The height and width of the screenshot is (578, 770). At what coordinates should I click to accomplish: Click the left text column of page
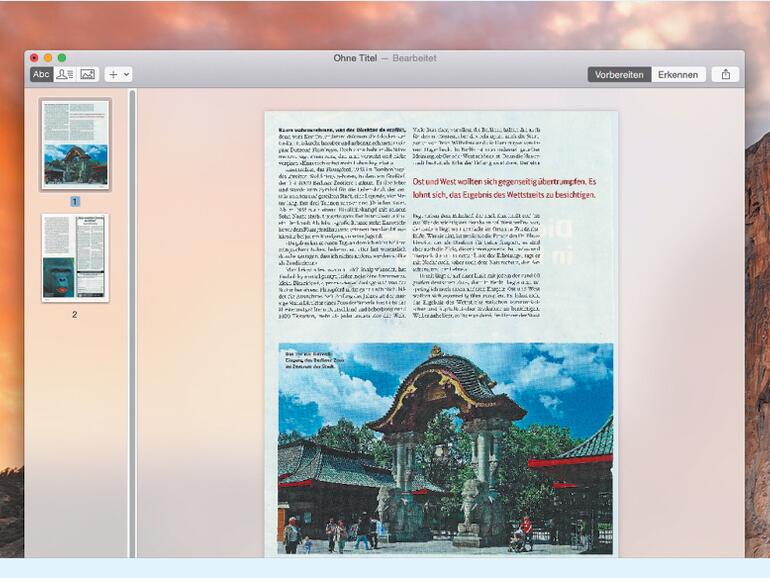[341, 220]
